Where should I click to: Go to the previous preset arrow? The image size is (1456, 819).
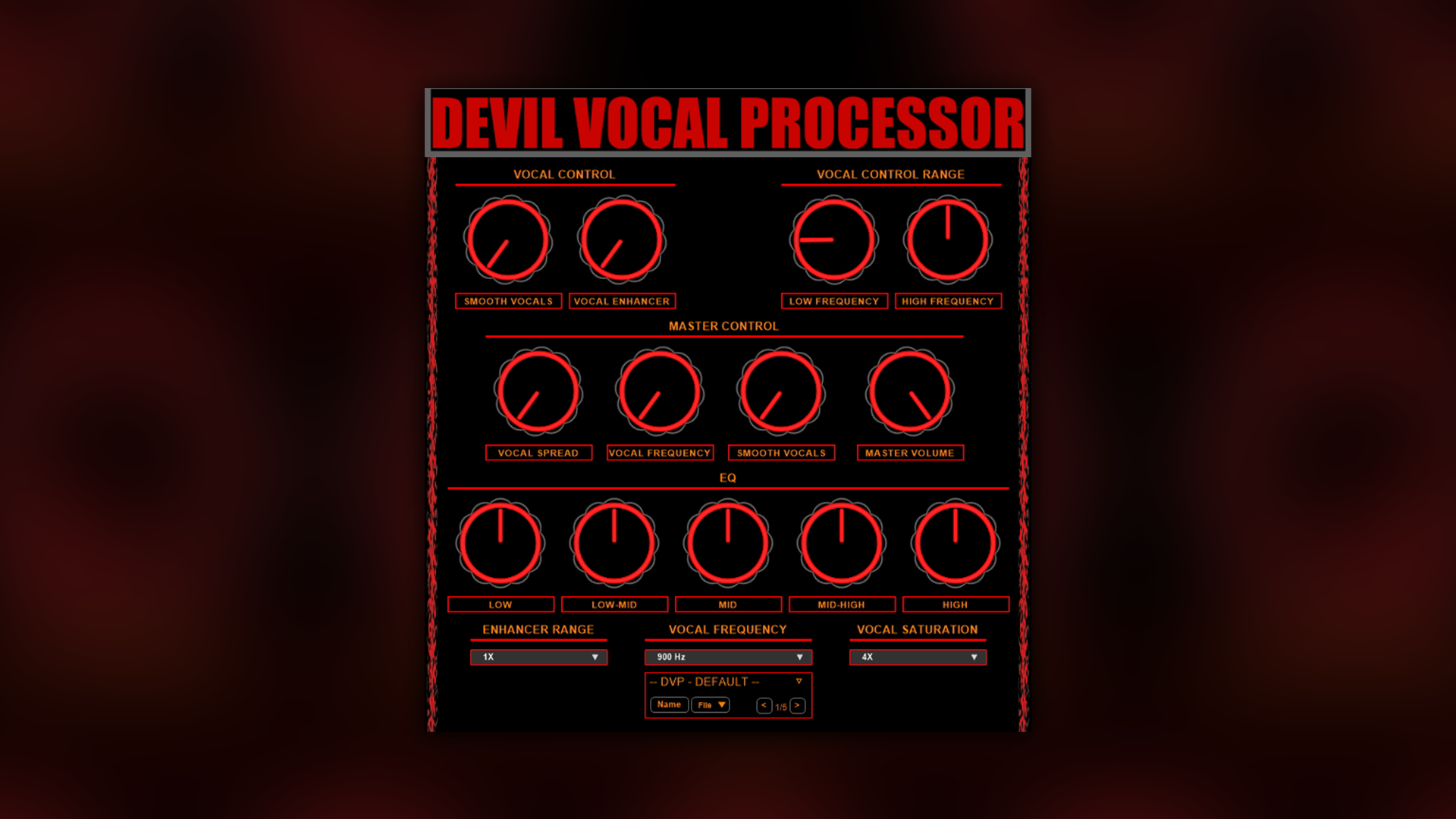(764, 705)
